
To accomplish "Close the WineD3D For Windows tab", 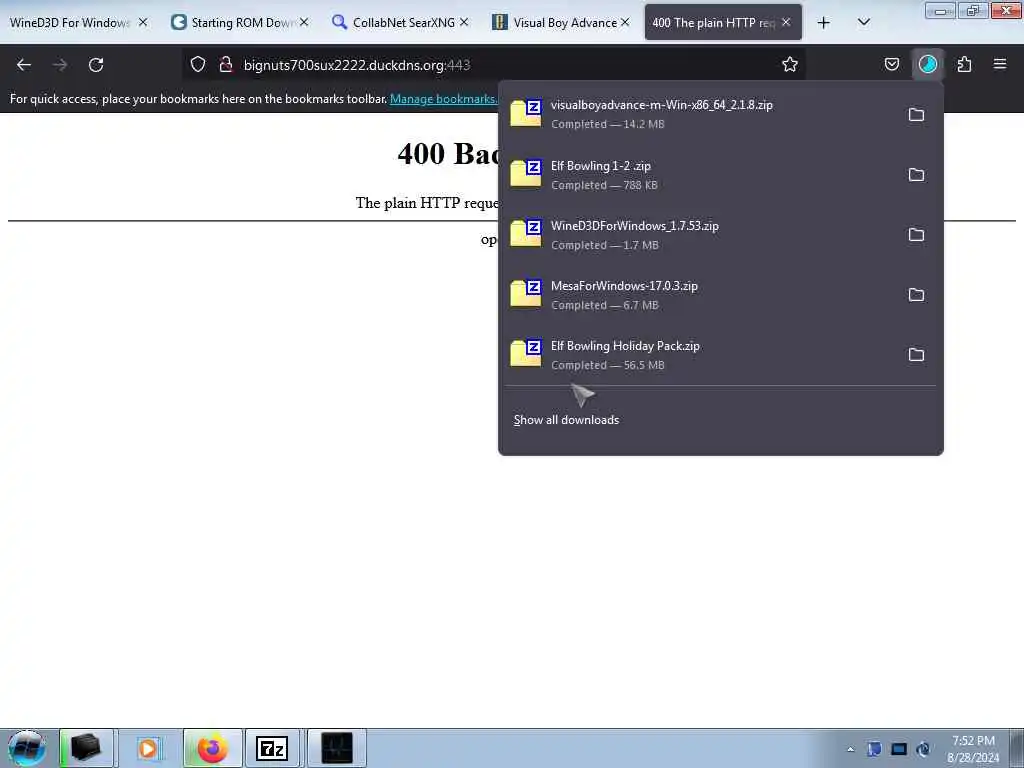I will point(143,22).
